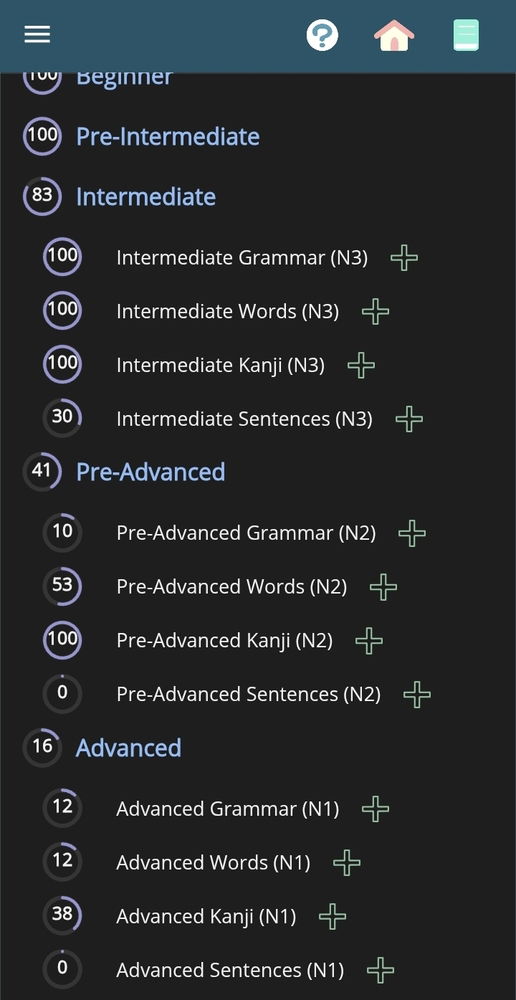
Task: Expand the Pre-Intermediate section heading
Action: (168, 136)
